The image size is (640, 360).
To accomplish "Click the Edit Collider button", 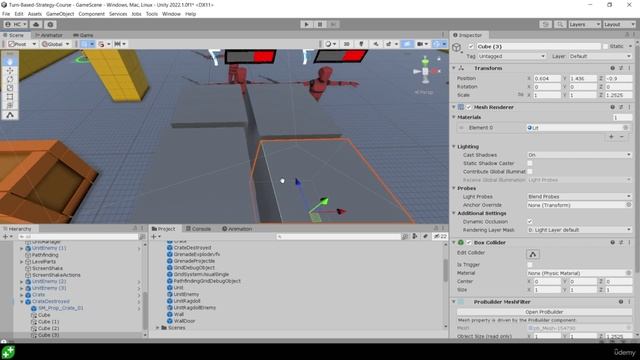I will click(x=533, y=254).
